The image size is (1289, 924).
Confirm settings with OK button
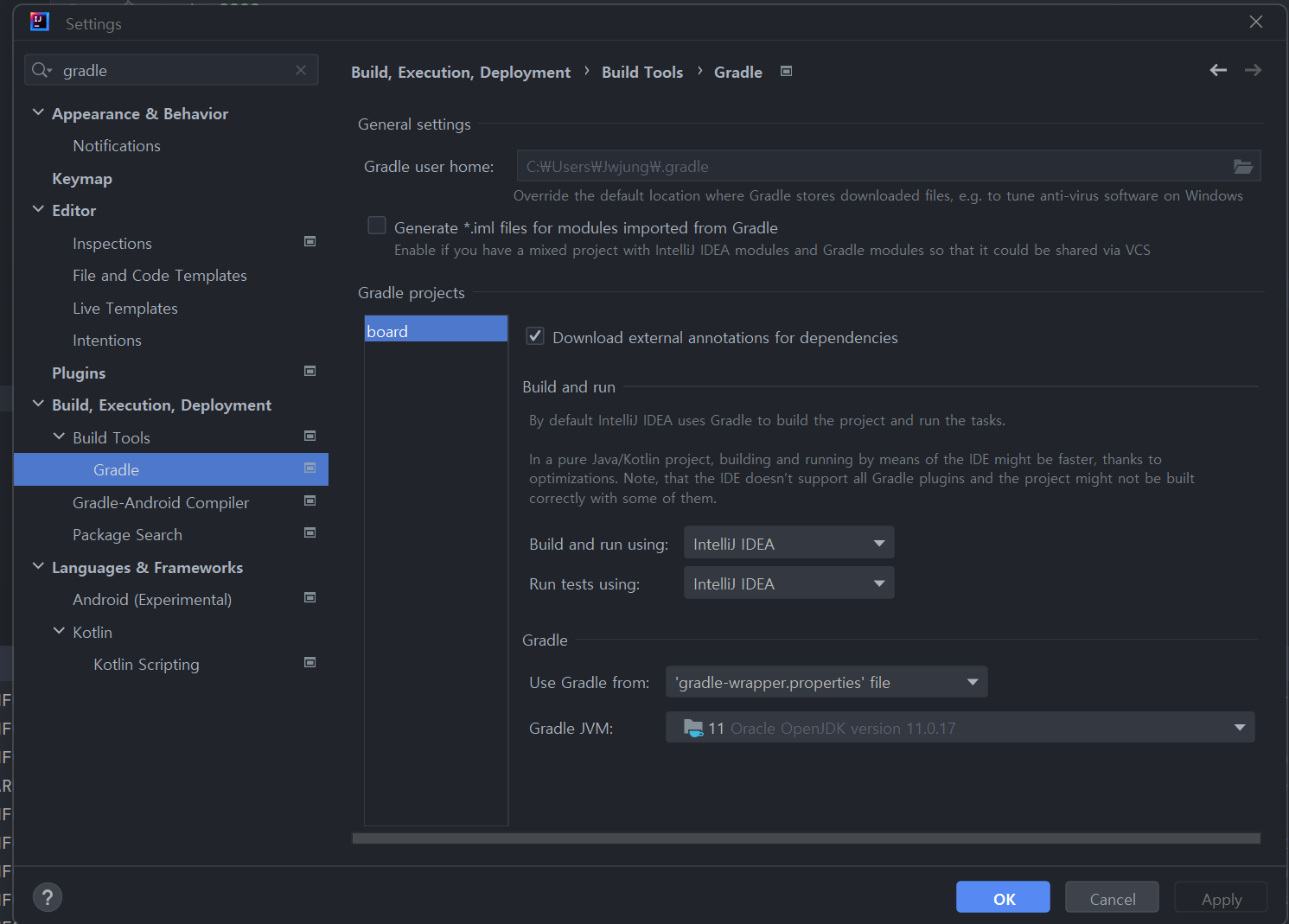click(1003, 897)
